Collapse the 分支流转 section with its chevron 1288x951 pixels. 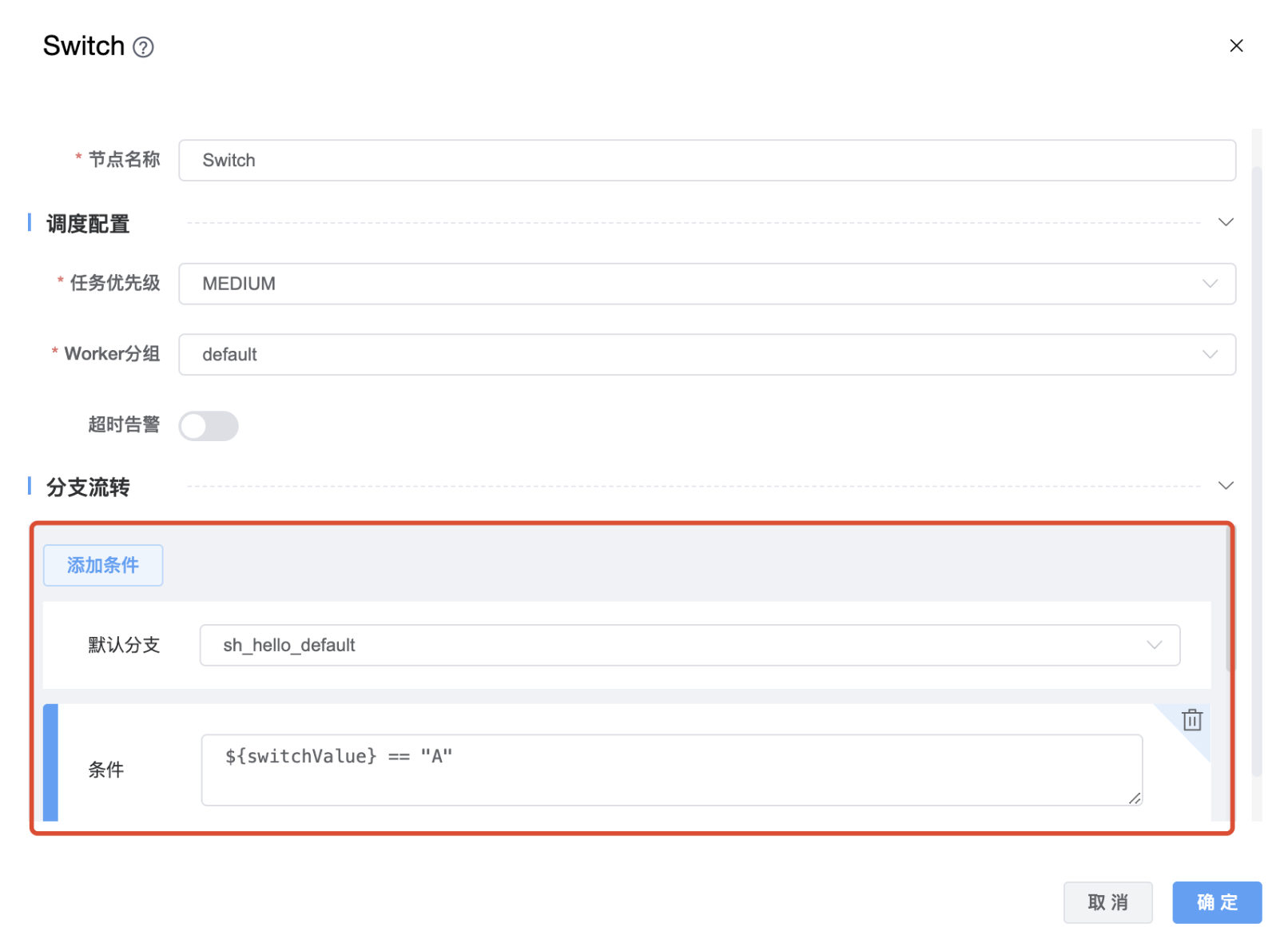pyautogui.click(x=1225, y=486)
